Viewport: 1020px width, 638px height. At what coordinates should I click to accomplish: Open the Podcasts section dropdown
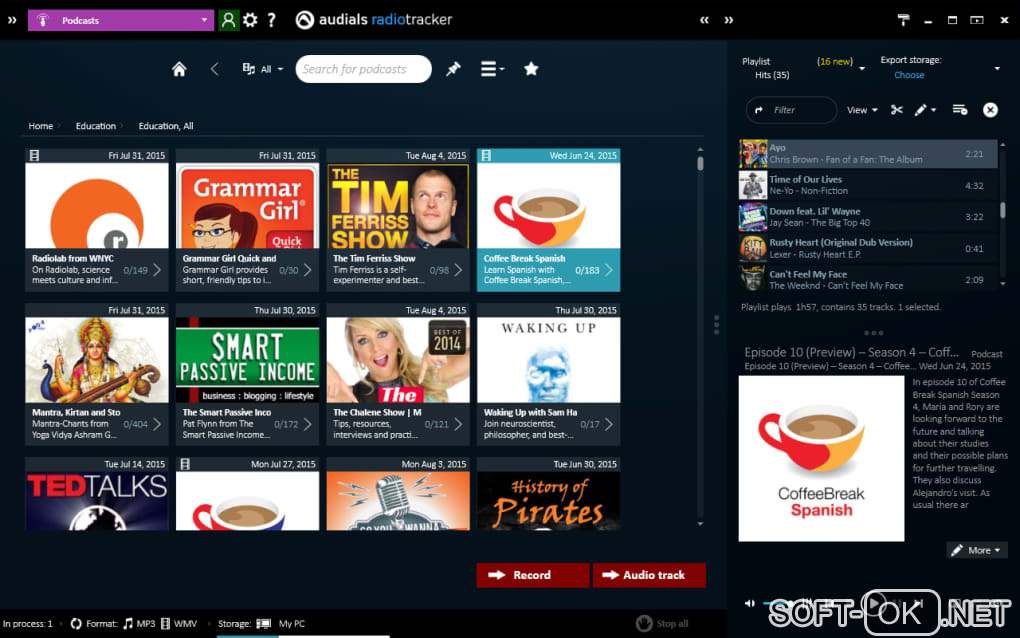pyautogui.click(x=121, y=20)
